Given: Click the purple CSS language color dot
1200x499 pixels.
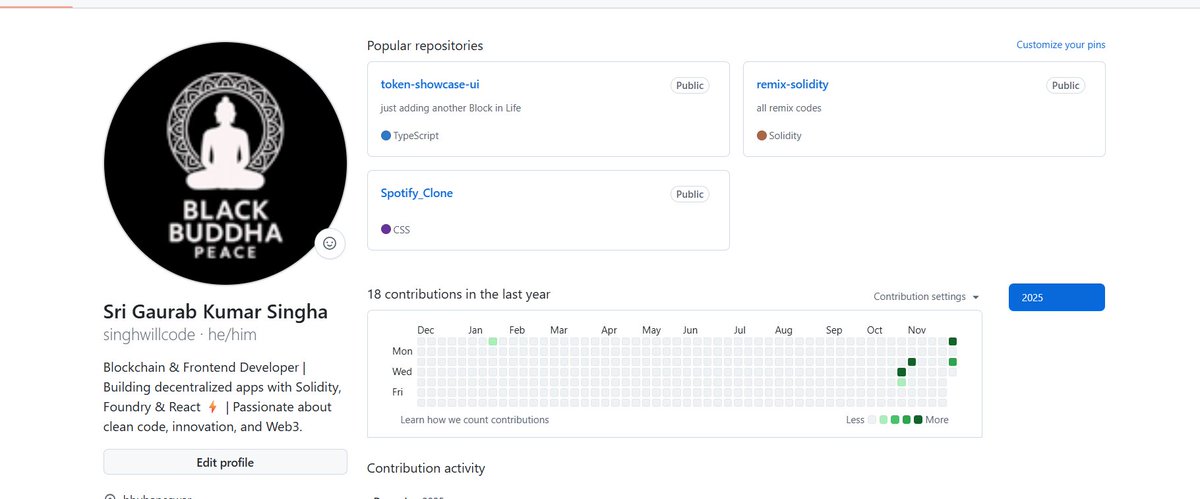Looking at the screenshot, I should [386, 229].
